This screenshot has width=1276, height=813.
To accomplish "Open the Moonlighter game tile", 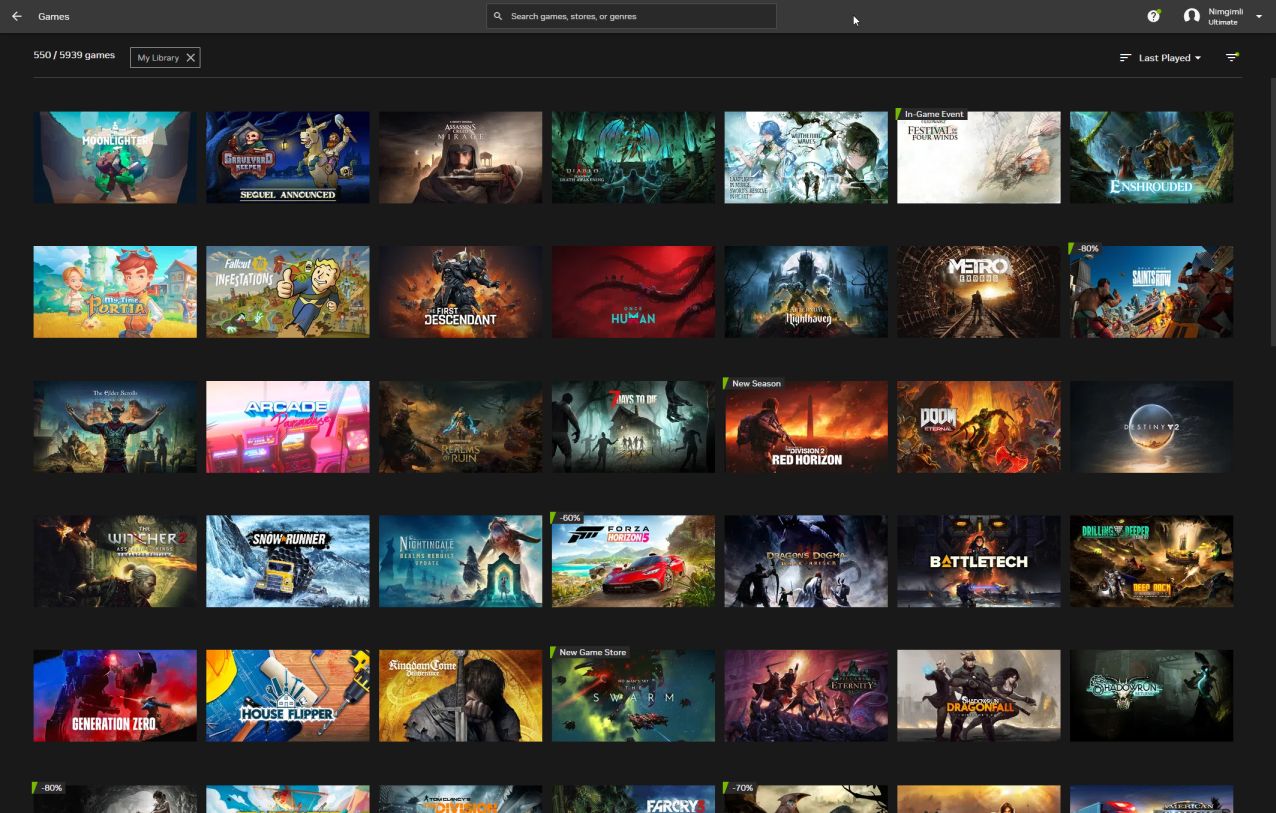I will coord(115,157).
